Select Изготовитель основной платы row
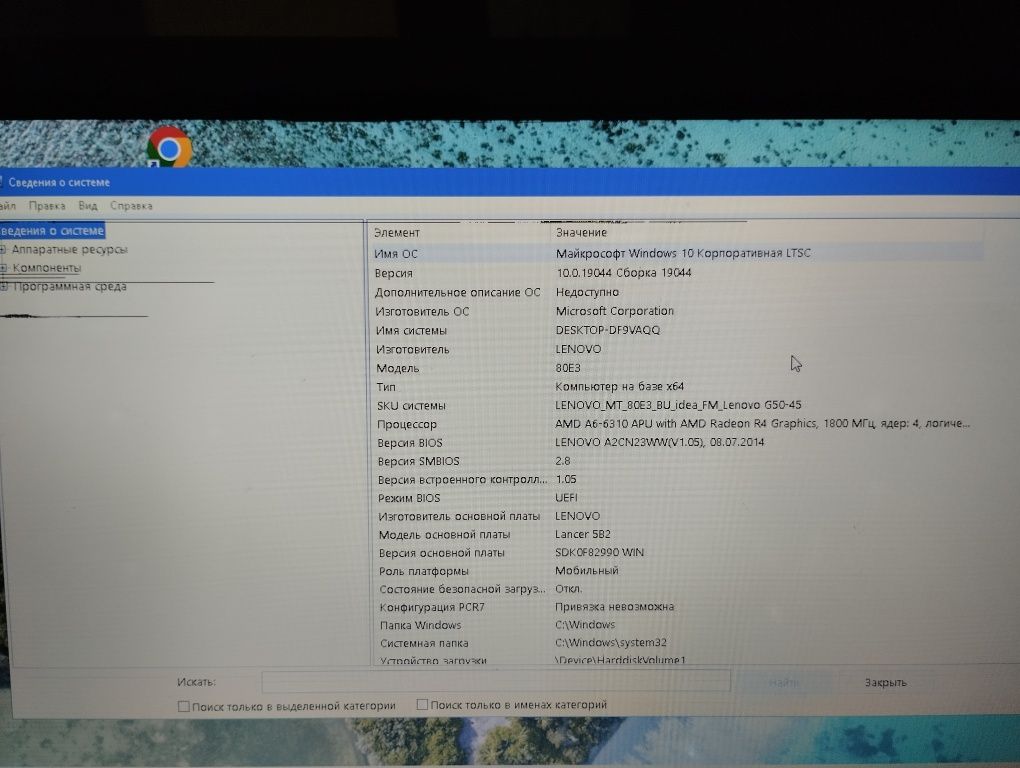This screenshot has width=1020, height=768. [x=677, y=516]
